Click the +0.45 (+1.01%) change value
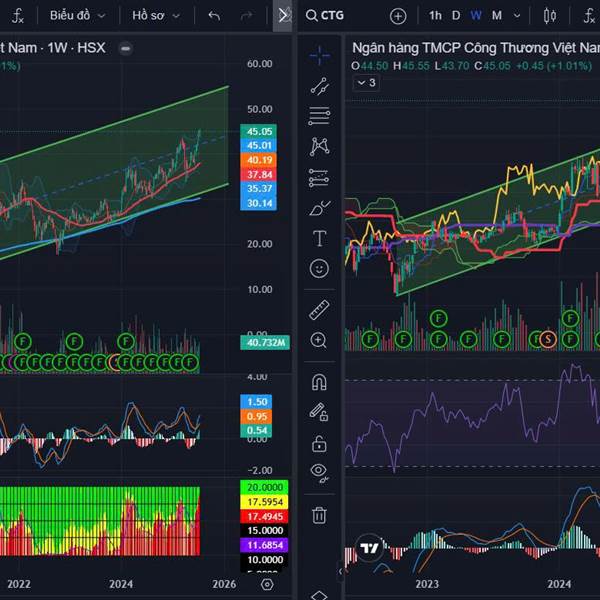This screenshot has height=600, width=600. click(554, 66)
